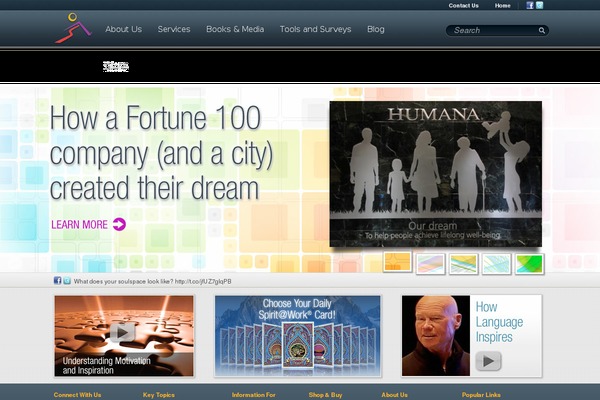Click the Fortune 100 company headline
Screen dimensions: 600x400
[x=161, y=153]
